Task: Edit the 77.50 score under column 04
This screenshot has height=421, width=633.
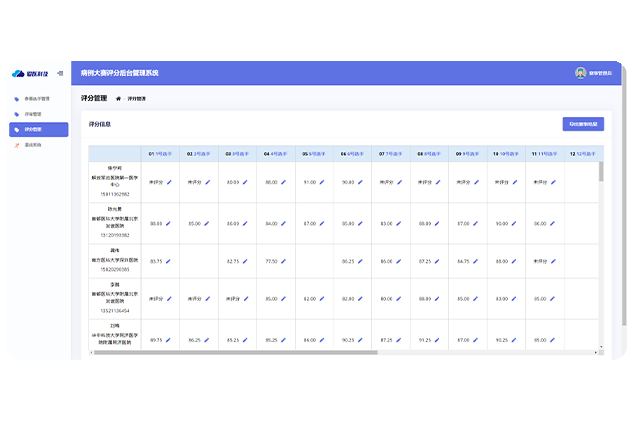Action: point(283,262)
